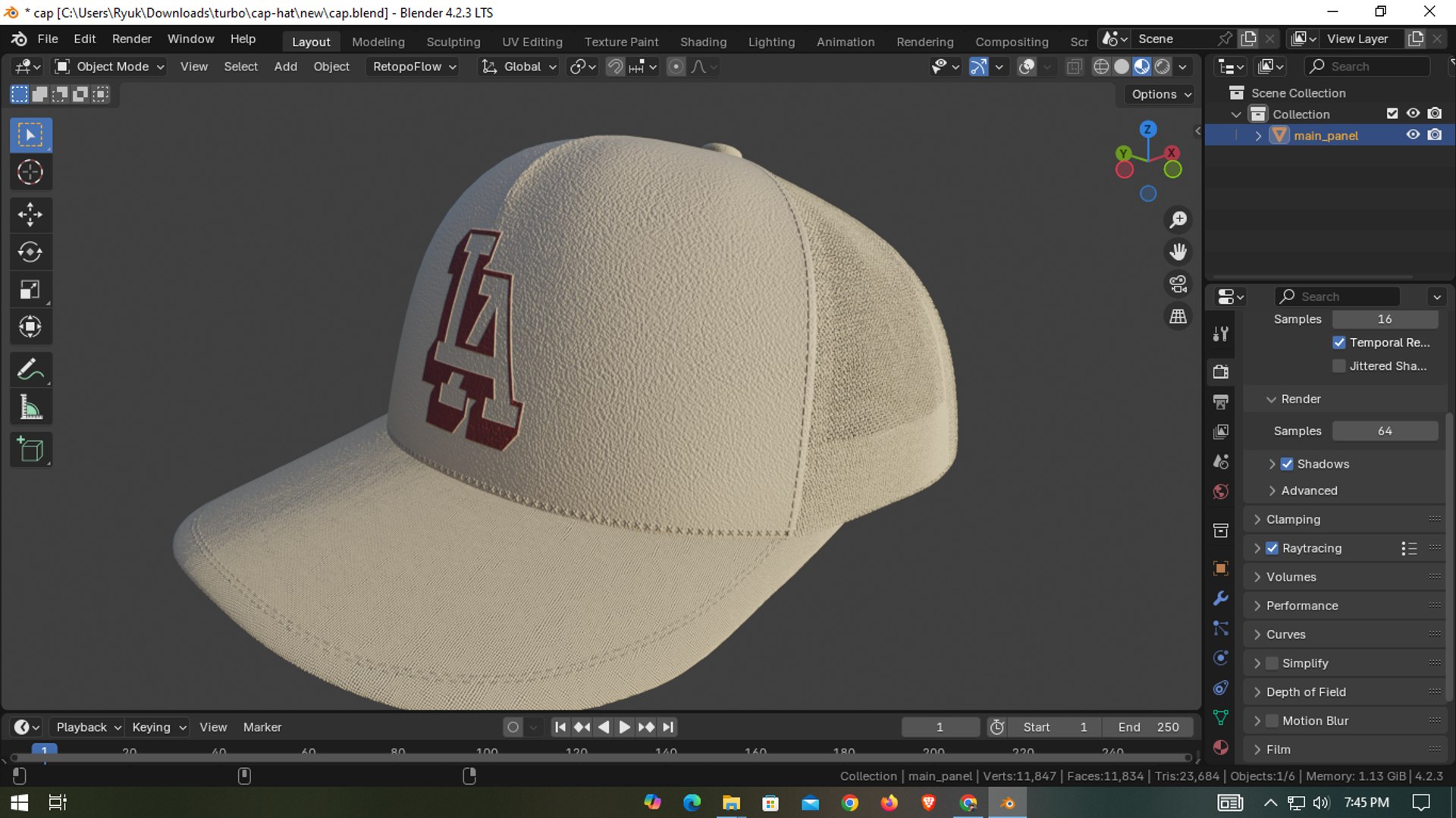
Task: Switch orthographic/perspective grid icon
Action: tap(1178, 316)
